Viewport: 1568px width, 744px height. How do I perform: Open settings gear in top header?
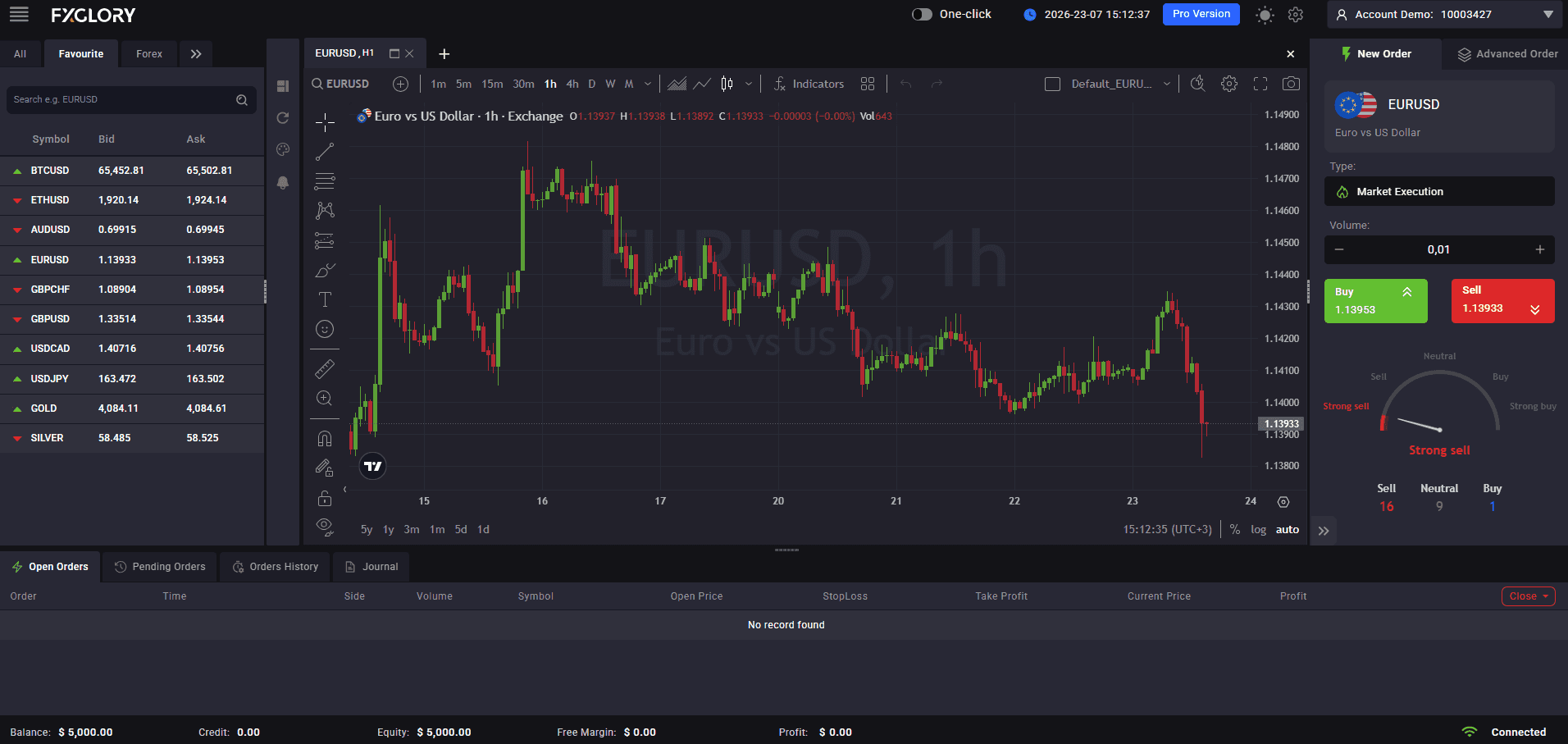[1296, 15]
